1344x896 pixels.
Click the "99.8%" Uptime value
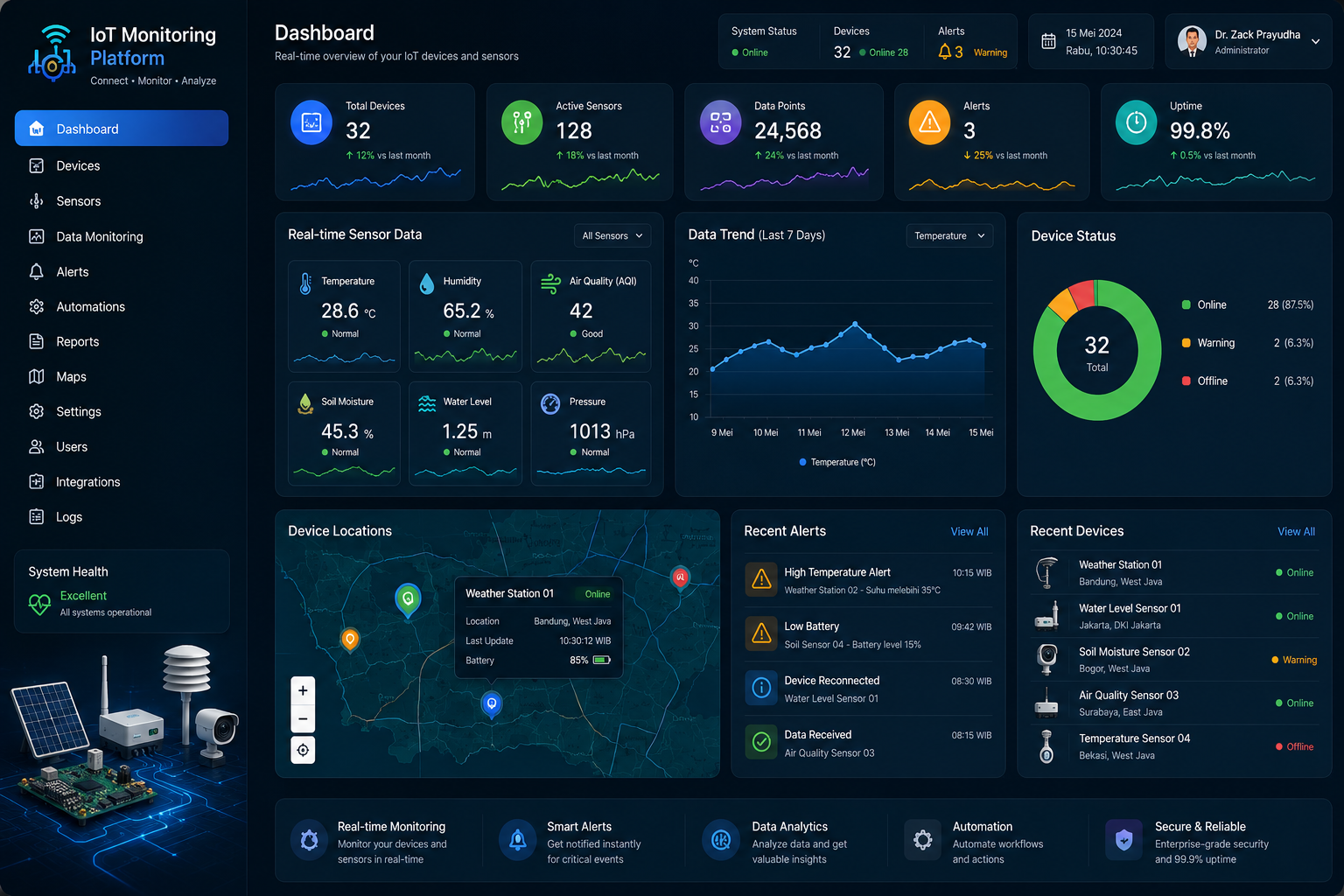coord(1200,131)
